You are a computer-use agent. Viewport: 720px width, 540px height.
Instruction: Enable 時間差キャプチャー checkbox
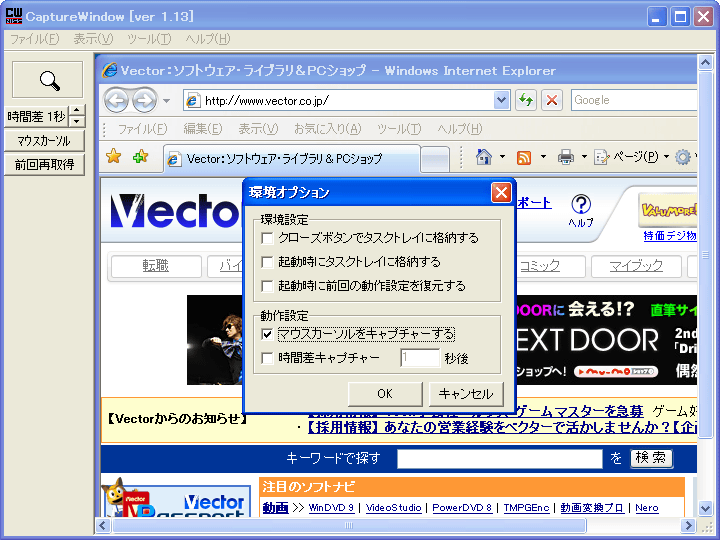(267, 358)
